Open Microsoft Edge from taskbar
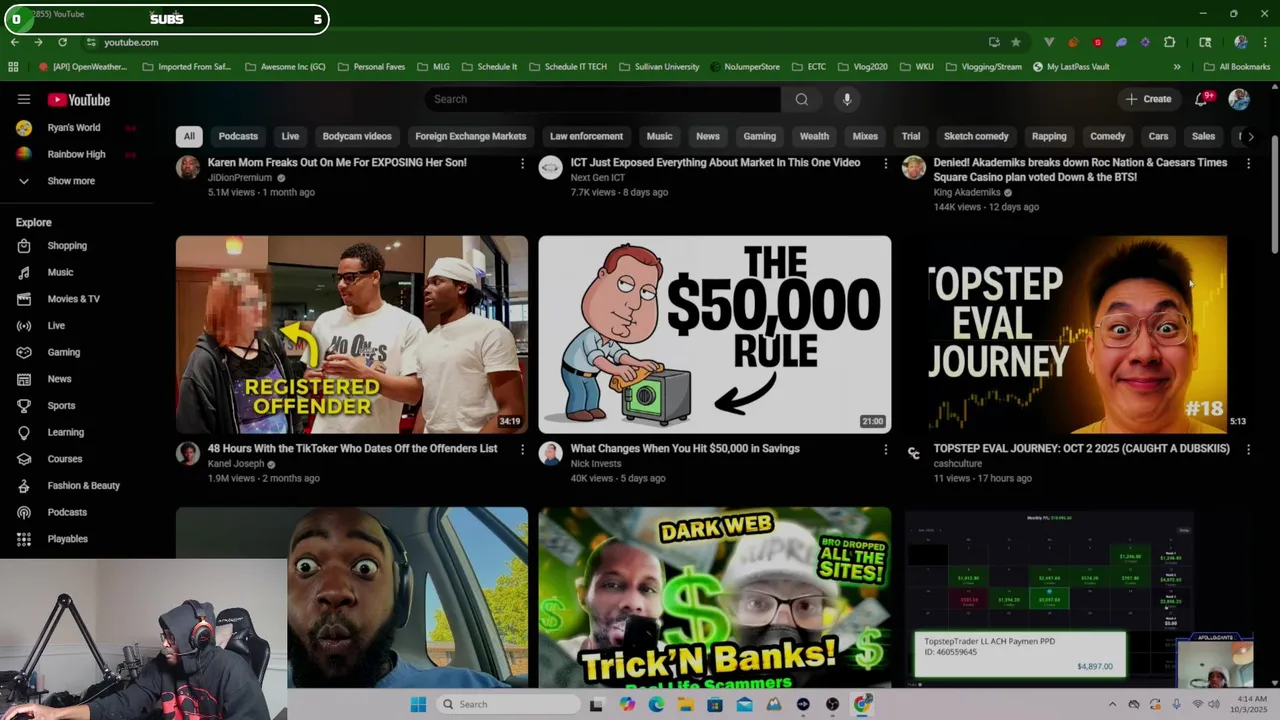1280x720 pixels. (x=656, y=704)
